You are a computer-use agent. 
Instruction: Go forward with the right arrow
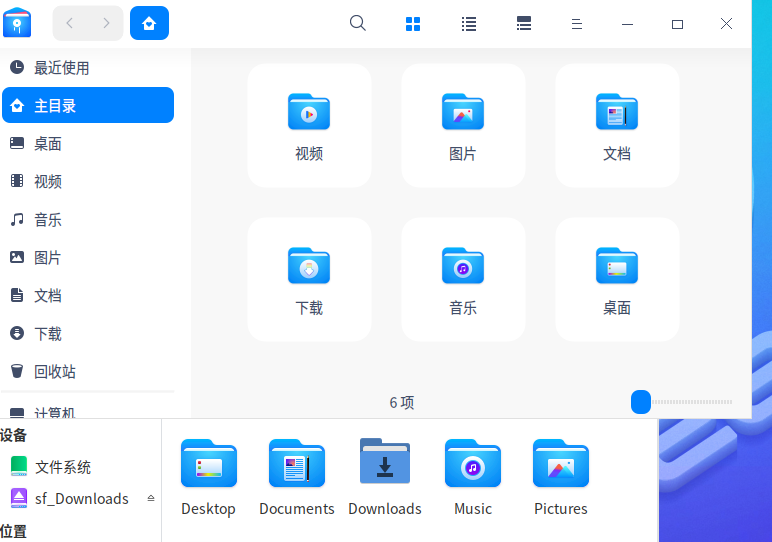(x=106, y=23)
